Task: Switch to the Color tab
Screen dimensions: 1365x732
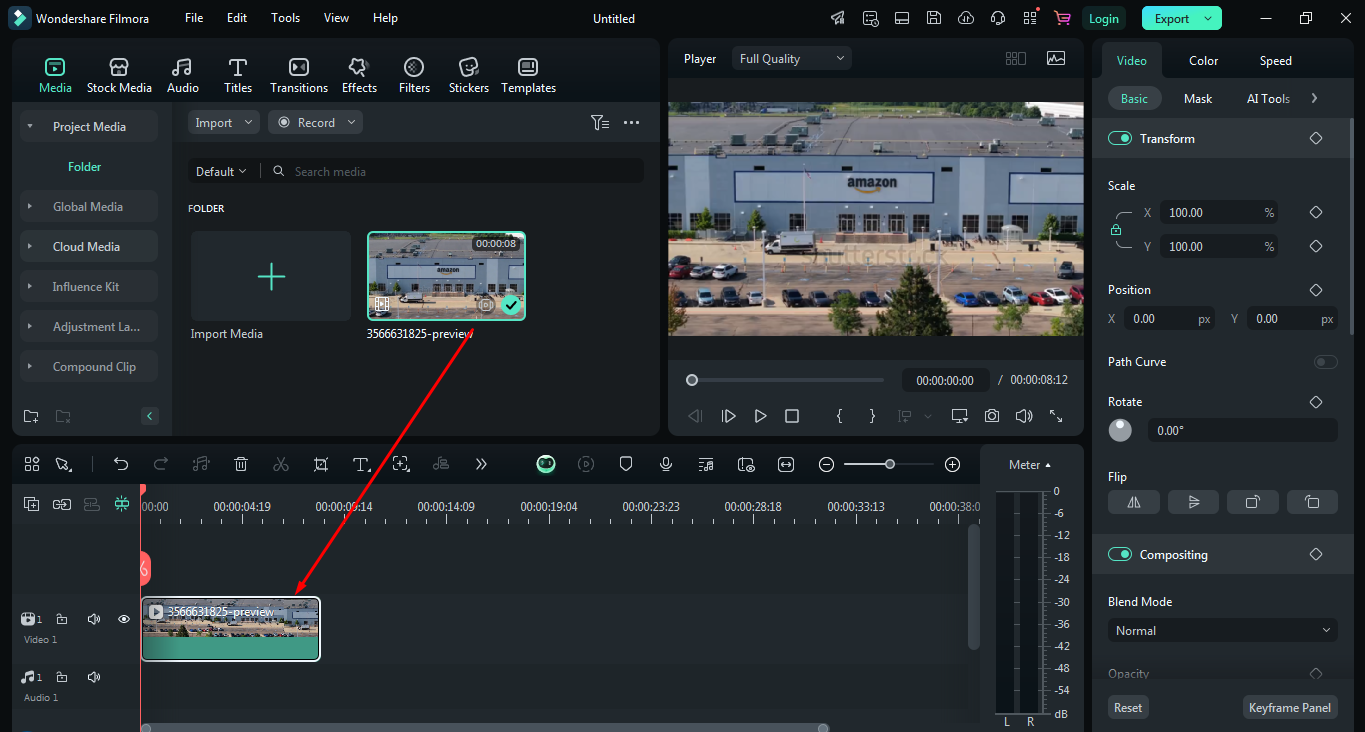Action: 1203,61
